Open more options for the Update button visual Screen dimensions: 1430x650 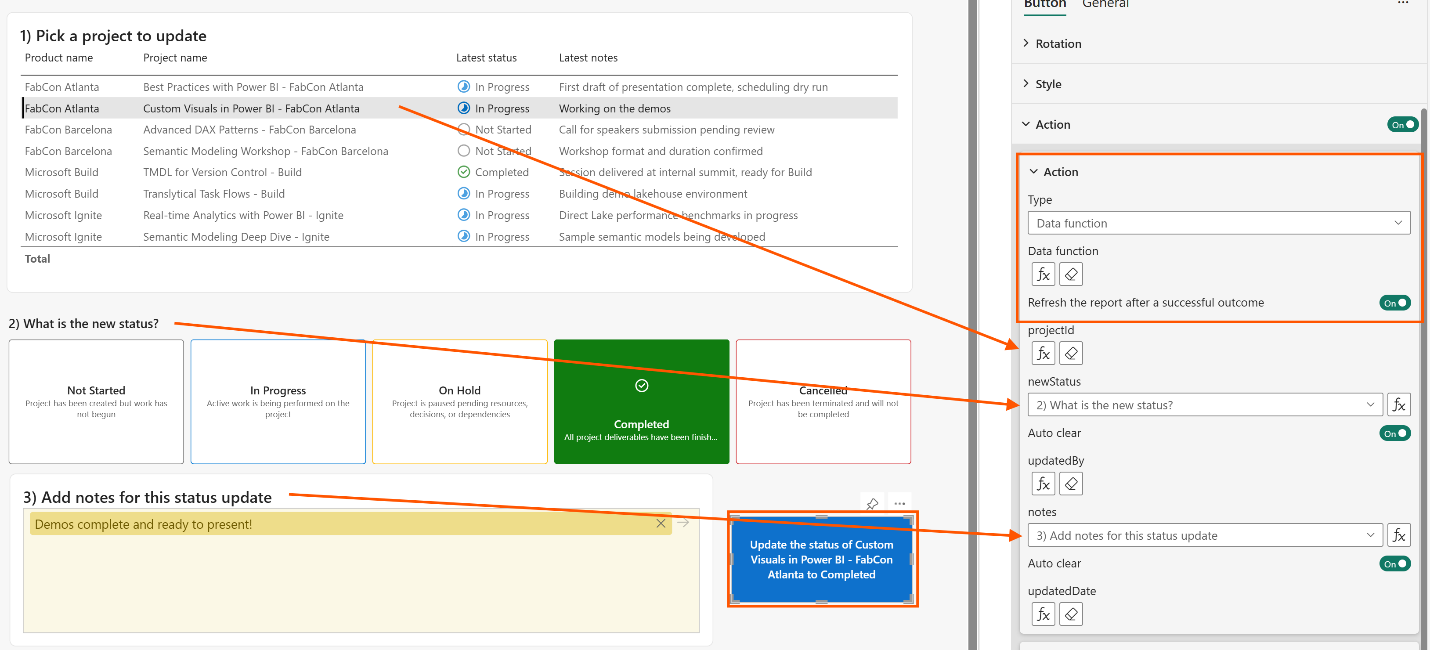point(899,504)
